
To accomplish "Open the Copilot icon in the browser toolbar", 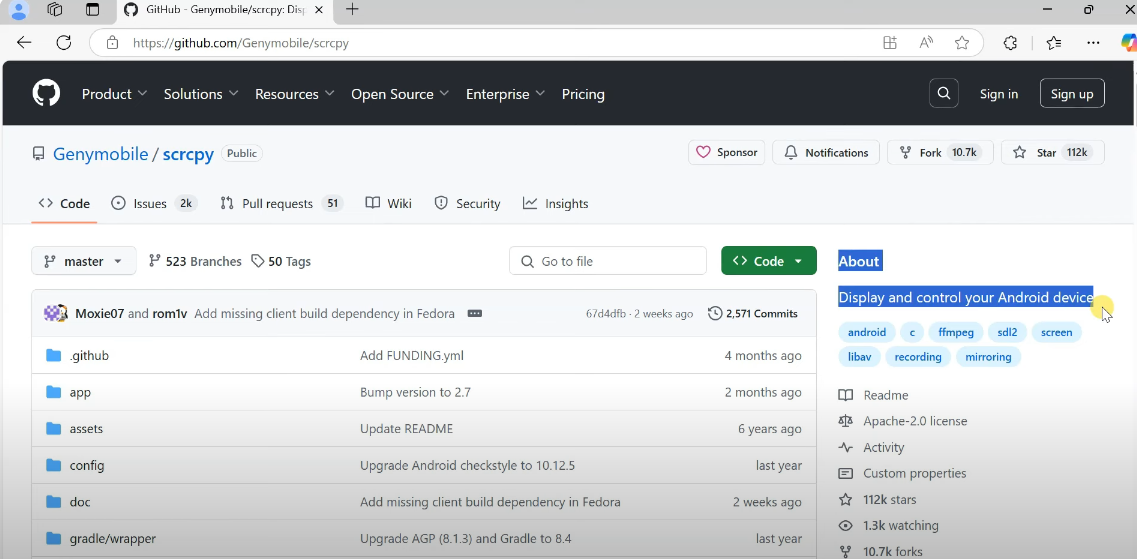I will click(x=1128, y=43).
